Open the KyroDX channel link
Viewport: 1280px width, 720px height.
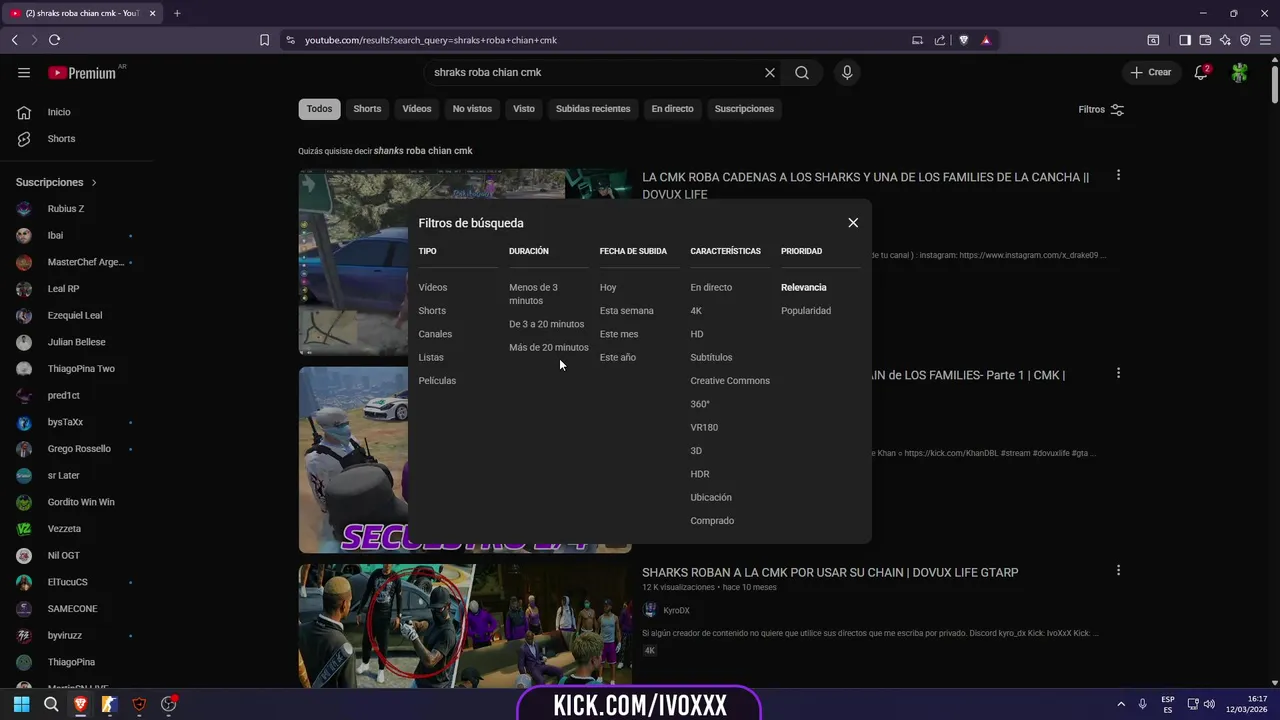point(676,610)
